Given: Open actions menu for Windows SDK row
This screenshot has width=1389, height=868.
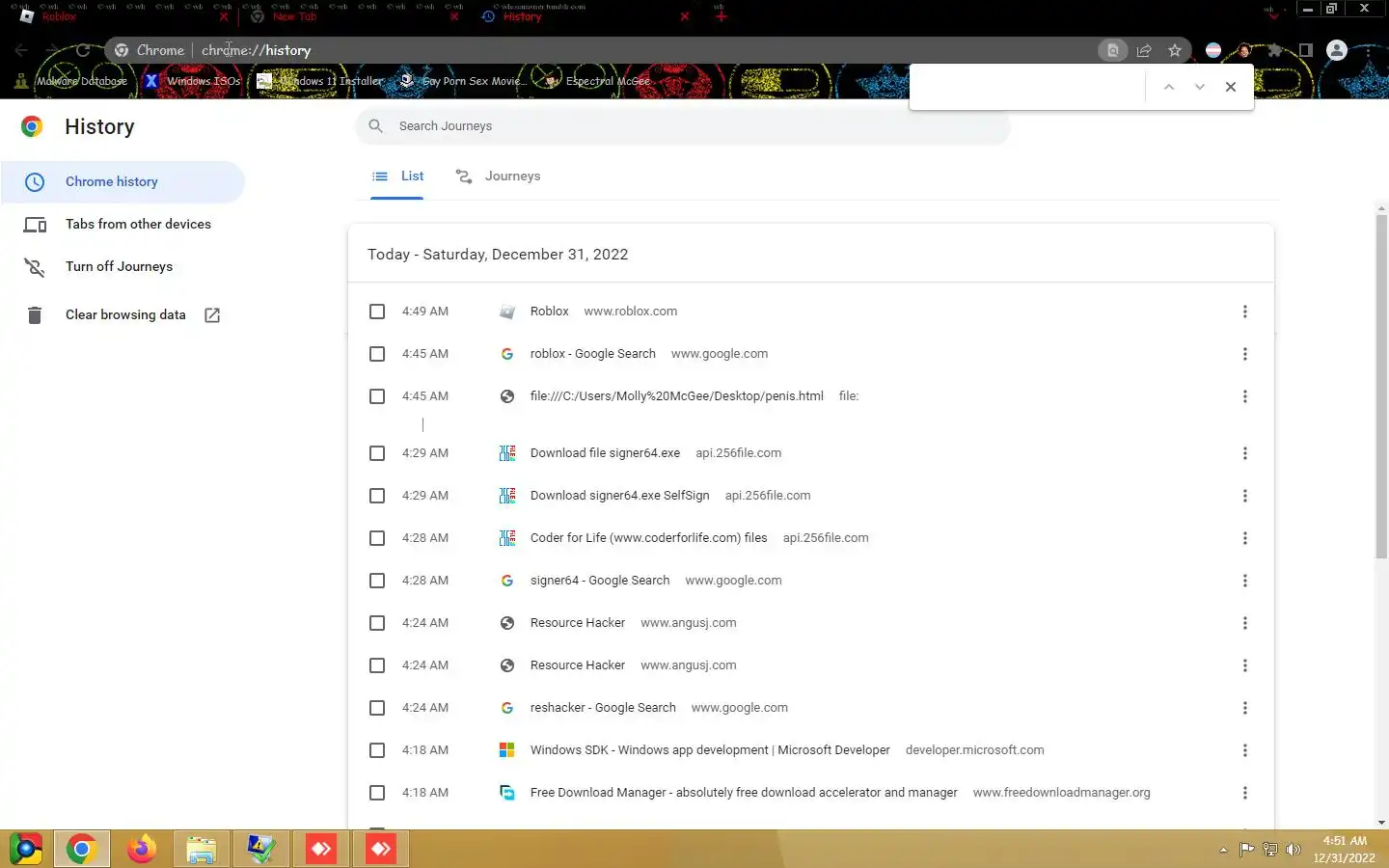Looking at the screenshot, I should (1245, 750).
